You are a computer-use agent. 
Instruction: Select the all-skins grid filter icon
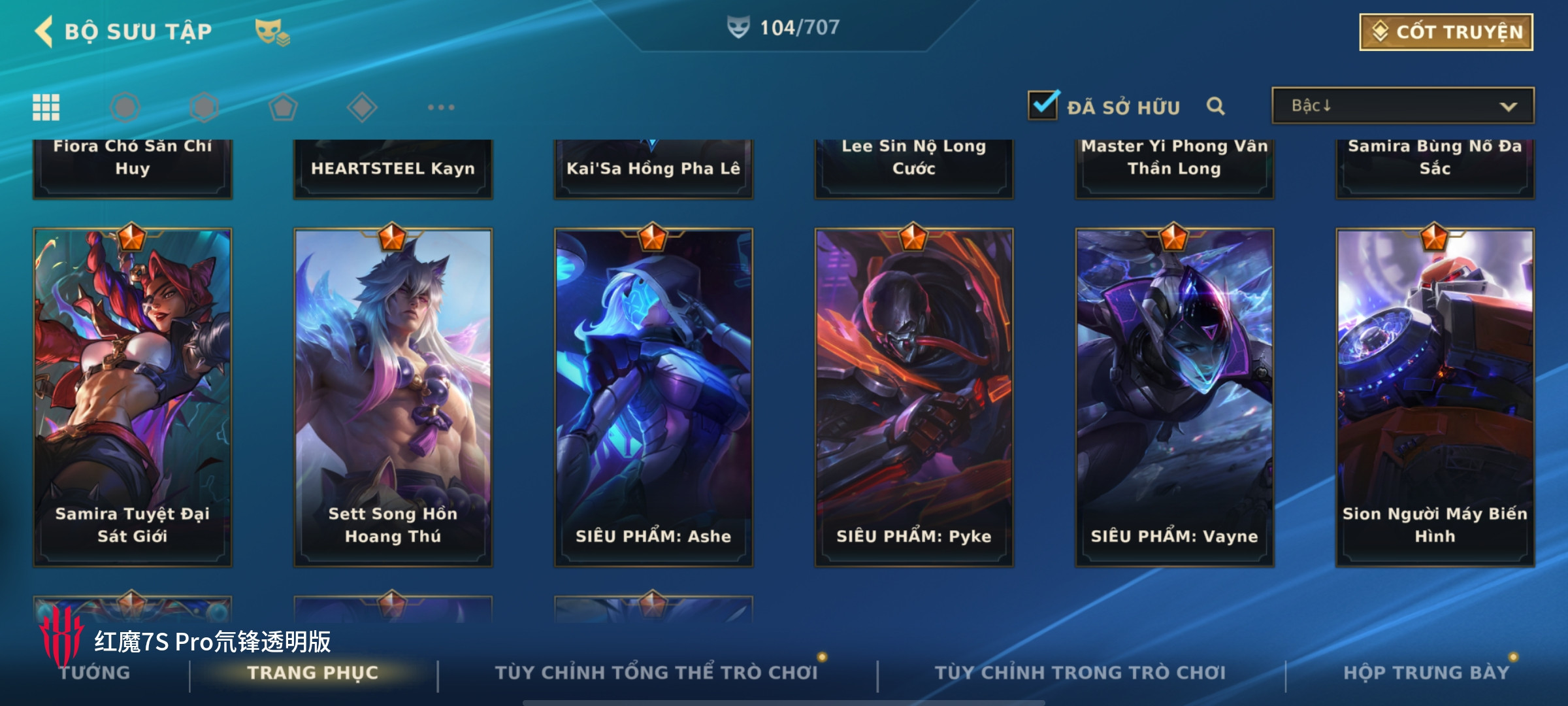point(46,107)
